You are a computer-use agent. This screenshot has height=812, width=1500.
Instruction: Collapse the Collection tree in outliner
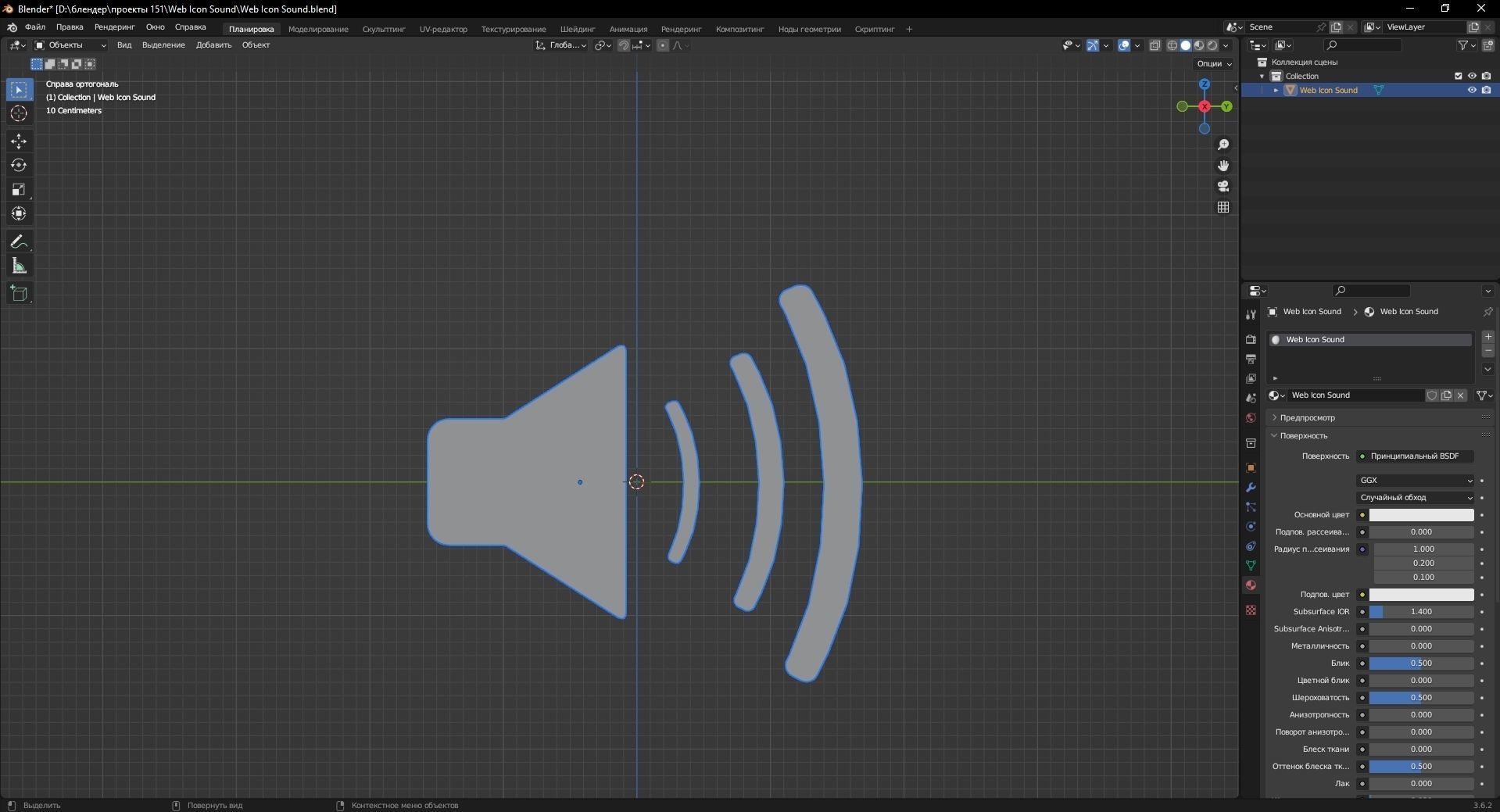tap(1262, 77)
